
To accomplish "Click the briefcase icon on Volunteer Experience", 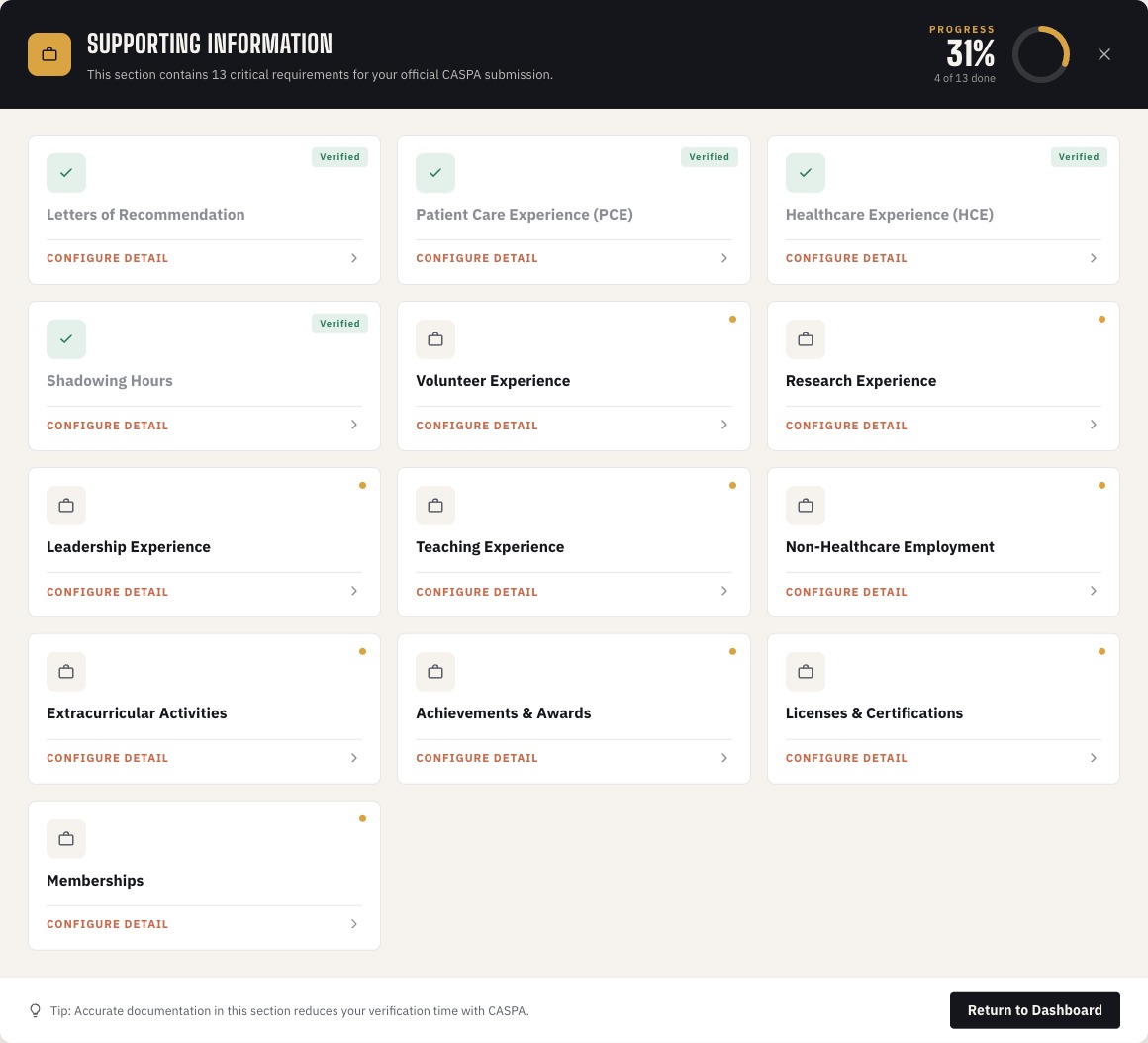I will coord(434,338).
